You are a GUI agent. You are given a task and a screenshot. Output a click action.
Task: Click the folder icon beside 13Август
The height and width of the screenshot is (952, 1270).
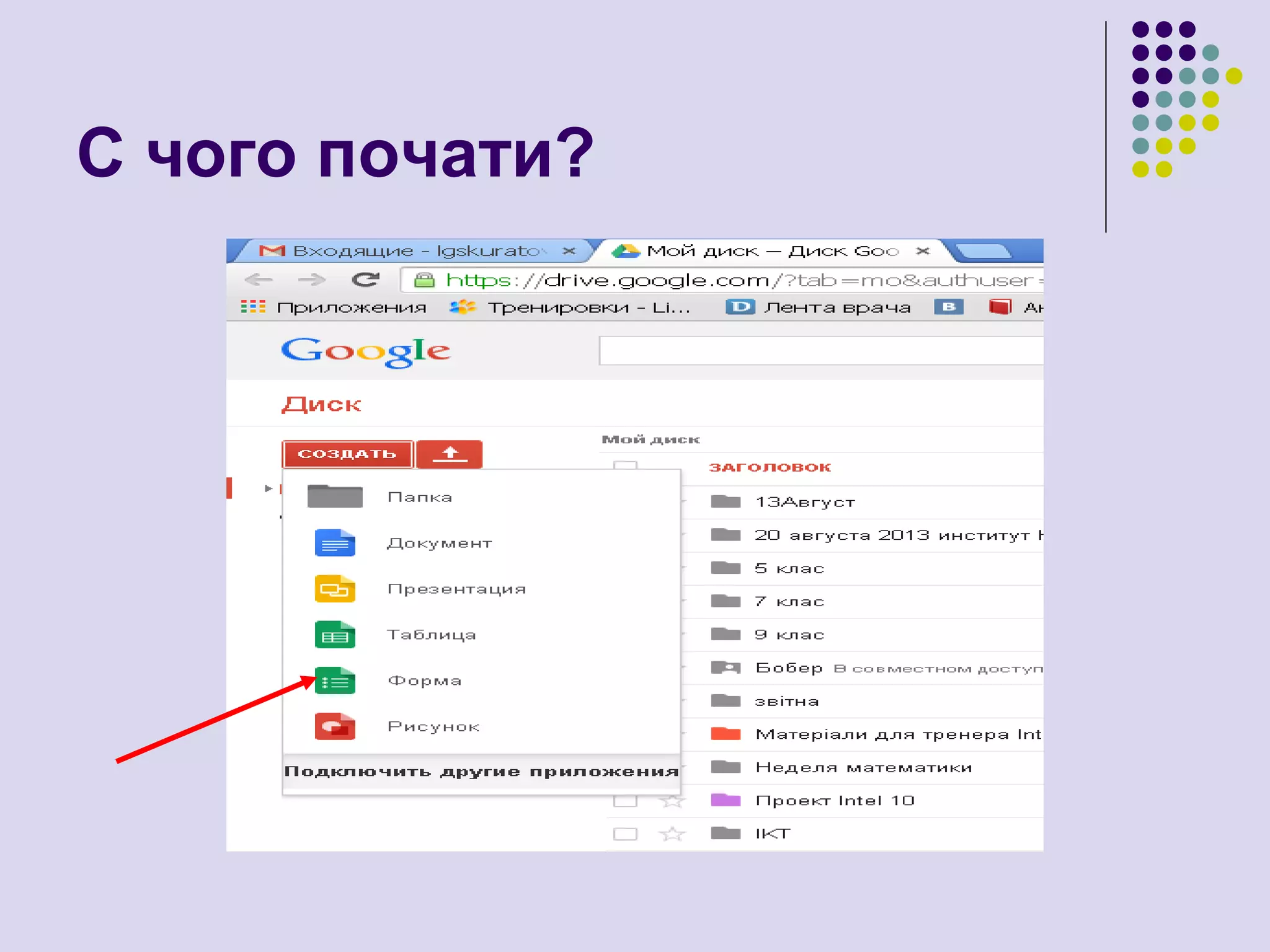click(726, 501)
